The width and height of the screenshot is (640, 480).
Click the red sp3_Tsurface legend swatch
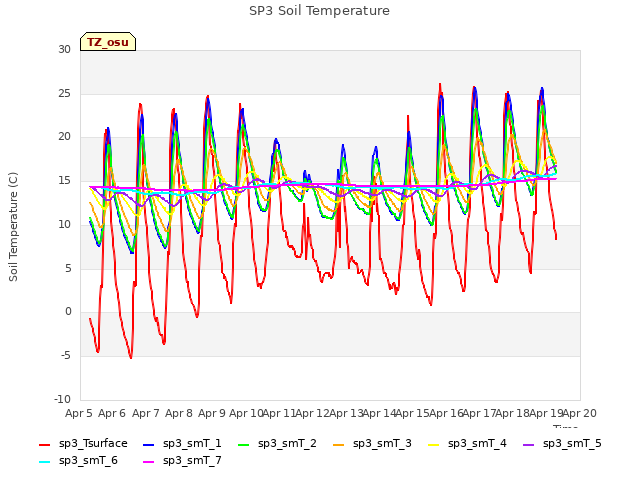(44, 444)
